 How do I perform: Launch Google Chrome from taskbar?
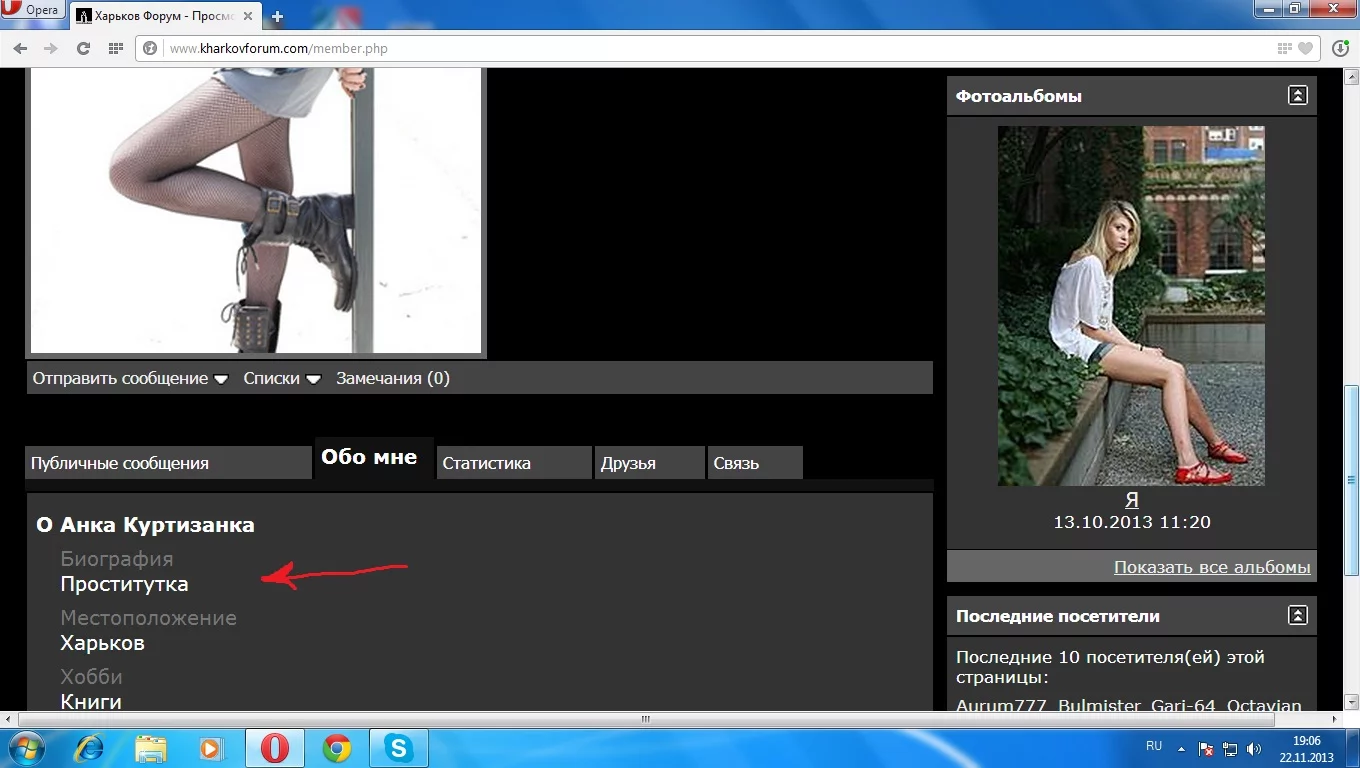click(x=337, y=749)
